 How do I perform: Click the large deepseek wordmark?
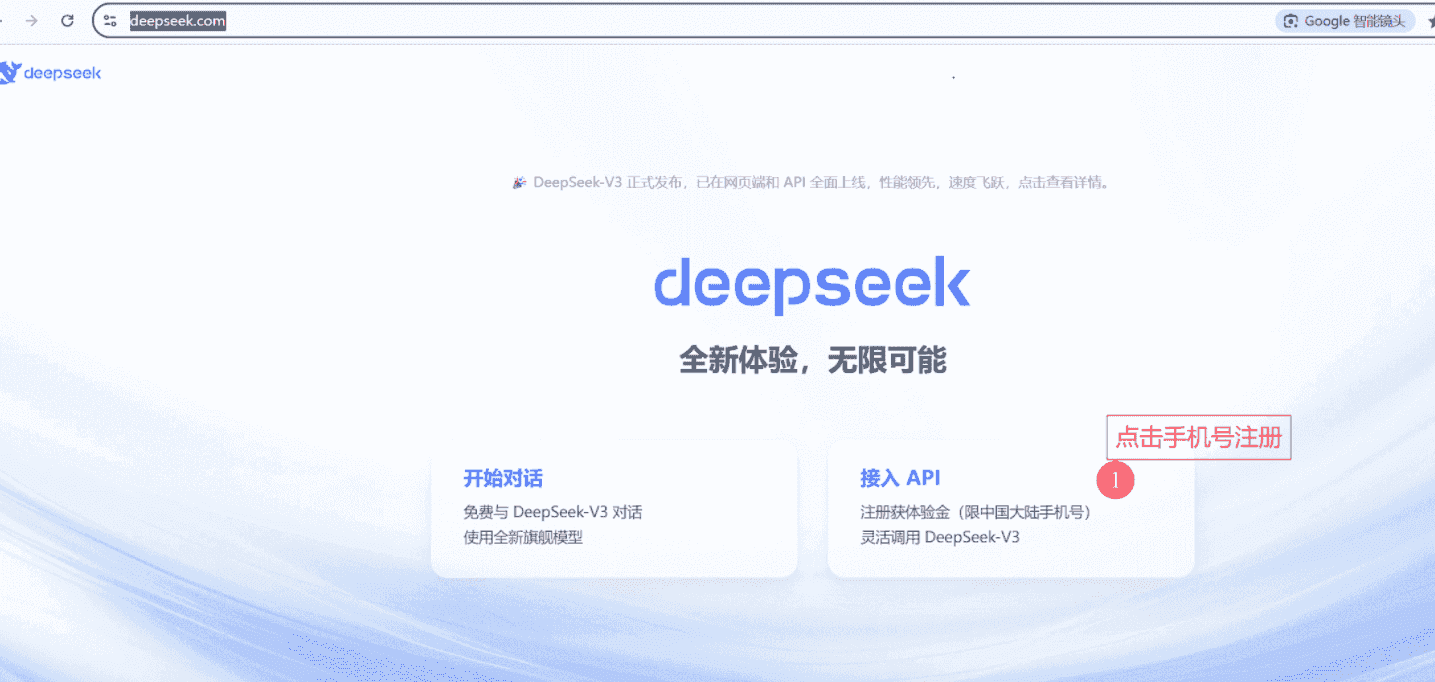coord(812,285)
